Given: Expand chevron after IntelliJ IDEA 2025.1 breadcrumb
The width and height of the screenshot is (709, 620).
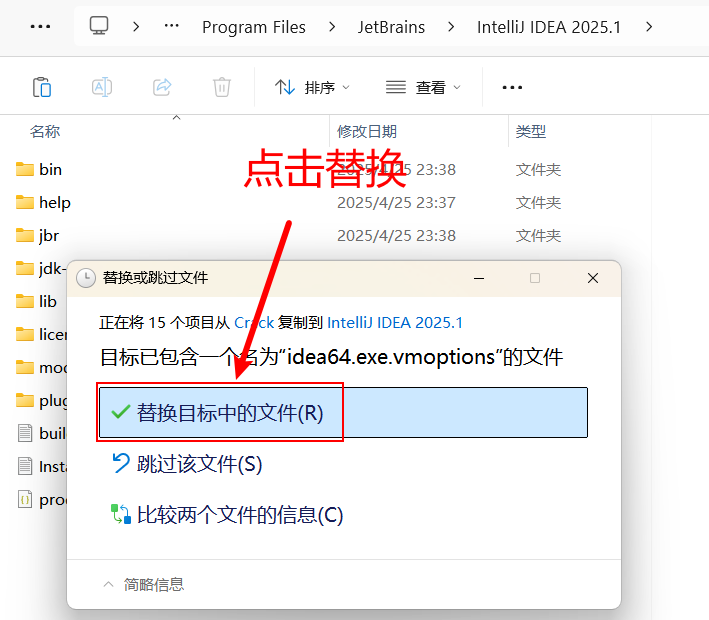Looking at the screenshot, I should coord(649,27).
